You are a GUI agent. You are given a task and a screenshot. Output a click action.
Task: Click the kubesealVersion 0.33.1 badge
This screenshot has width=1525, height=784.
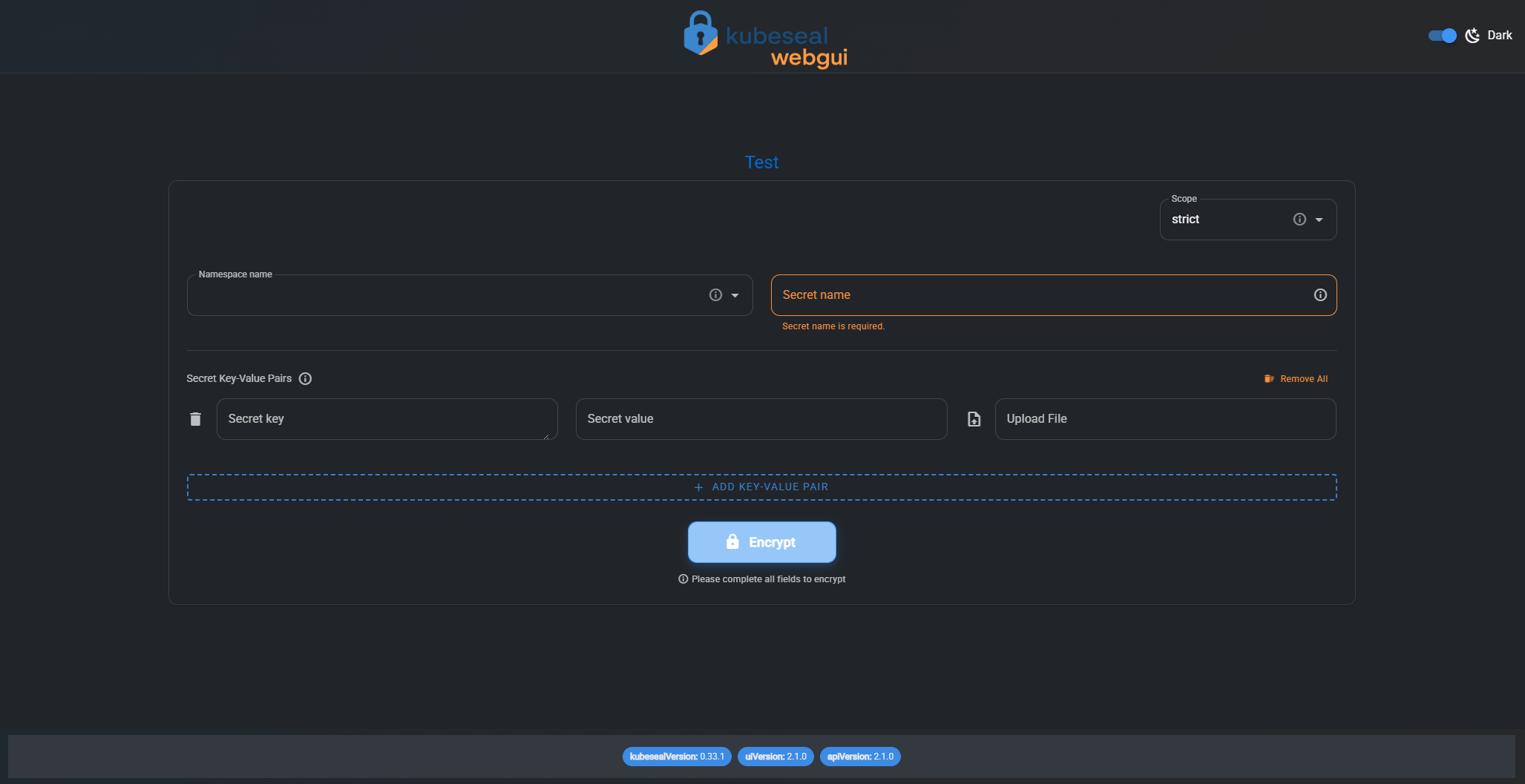pyautogui.click(x=677, y=757)
